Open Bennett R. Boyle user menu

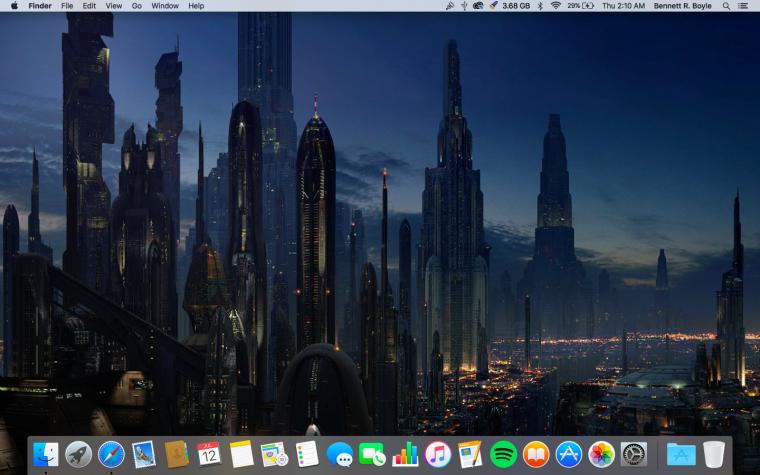click(682, 6)
